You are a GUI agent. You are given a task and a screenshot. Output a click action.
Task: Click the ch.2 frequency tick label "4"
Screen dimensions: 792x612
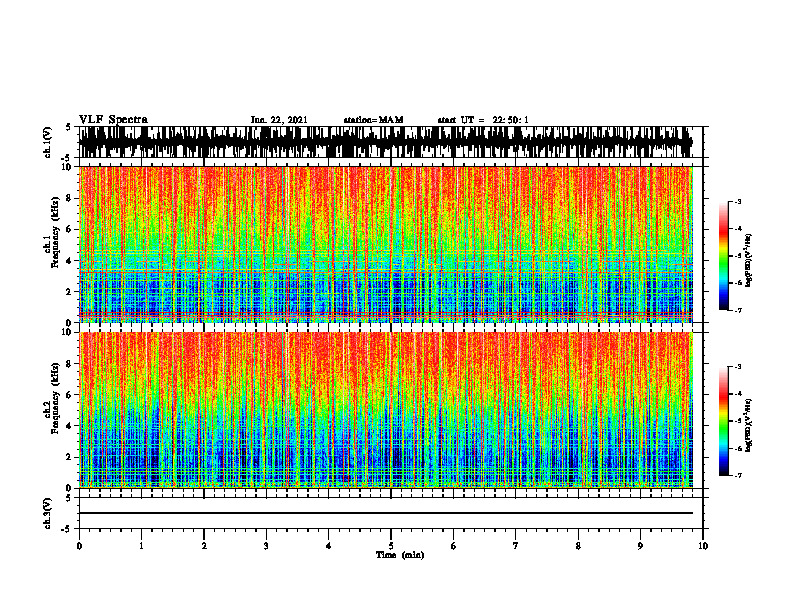click(69, 426)
